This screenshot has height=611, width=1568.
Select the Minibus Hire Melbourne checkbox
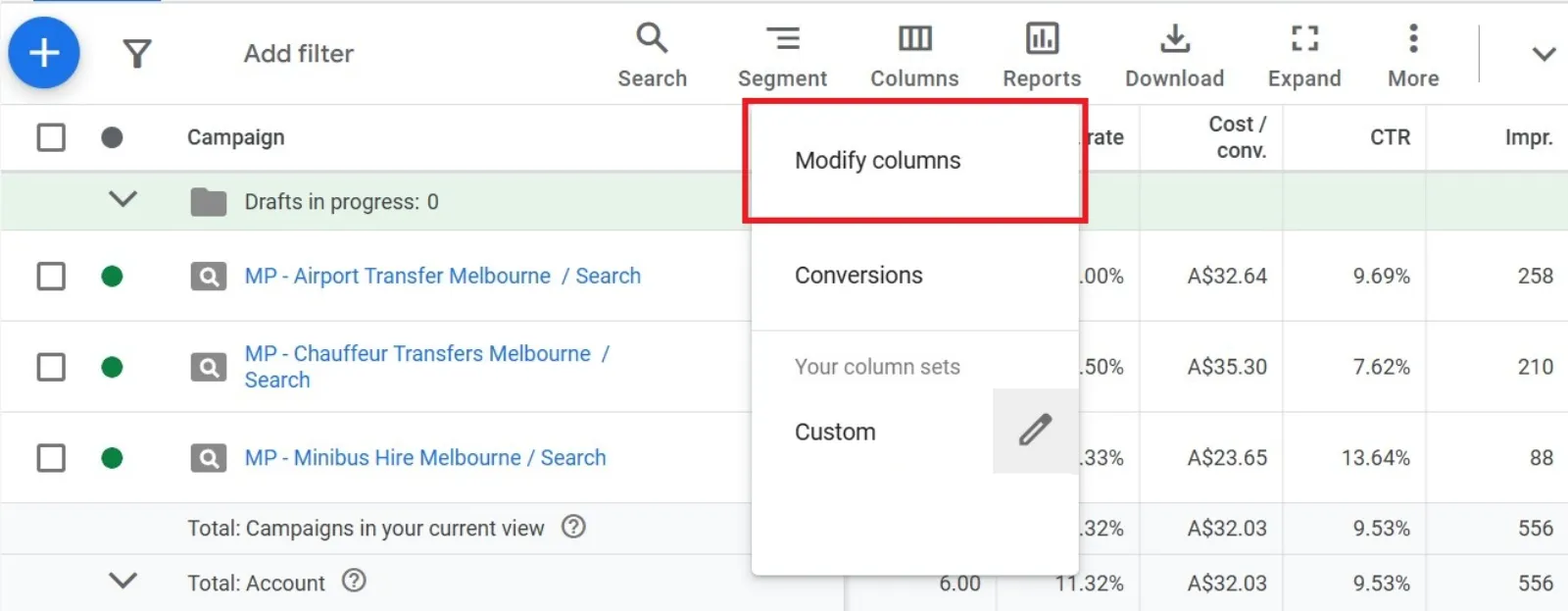(51, 458)
